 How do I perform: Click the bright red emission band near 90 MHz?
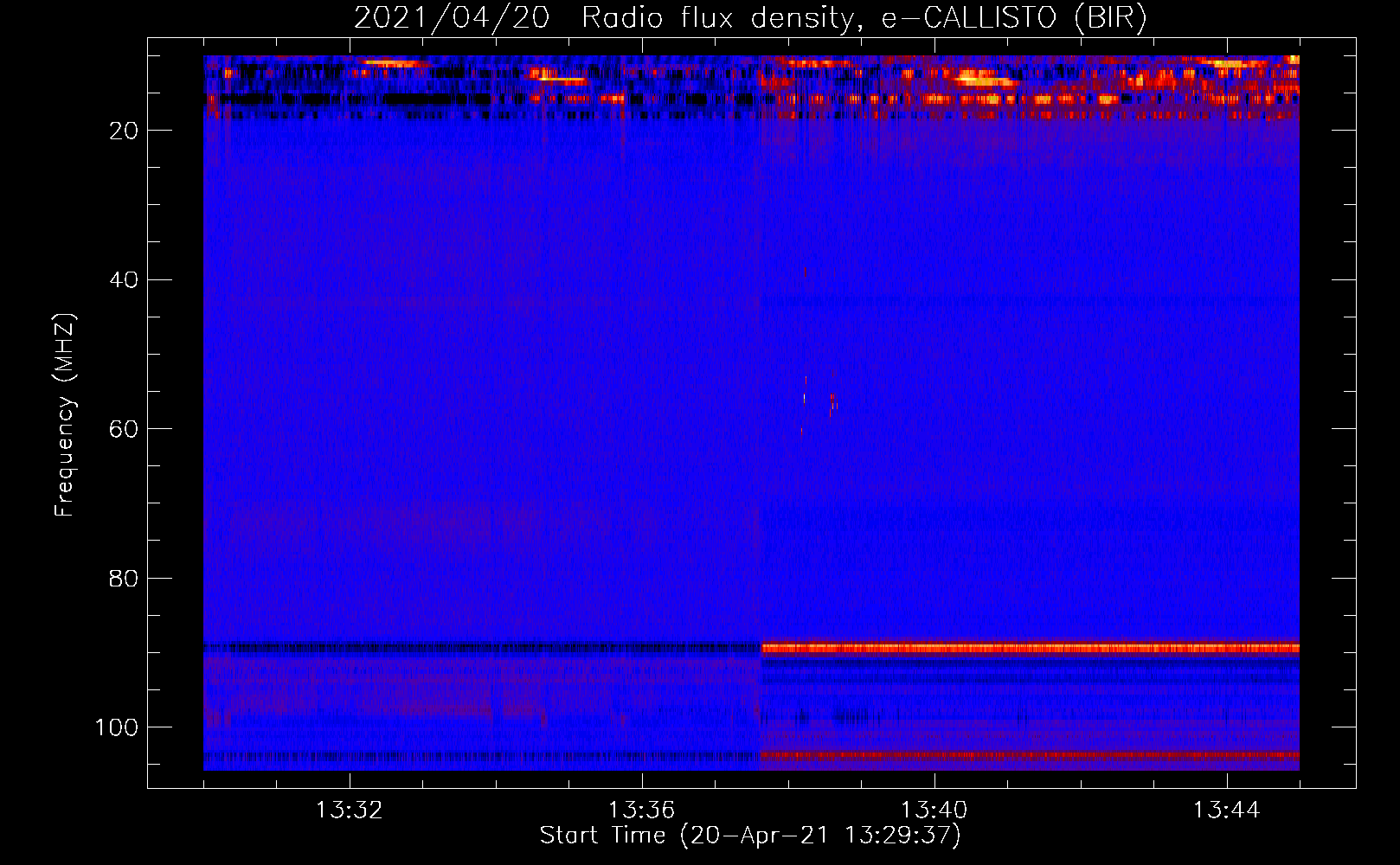tap(1030, 648)
